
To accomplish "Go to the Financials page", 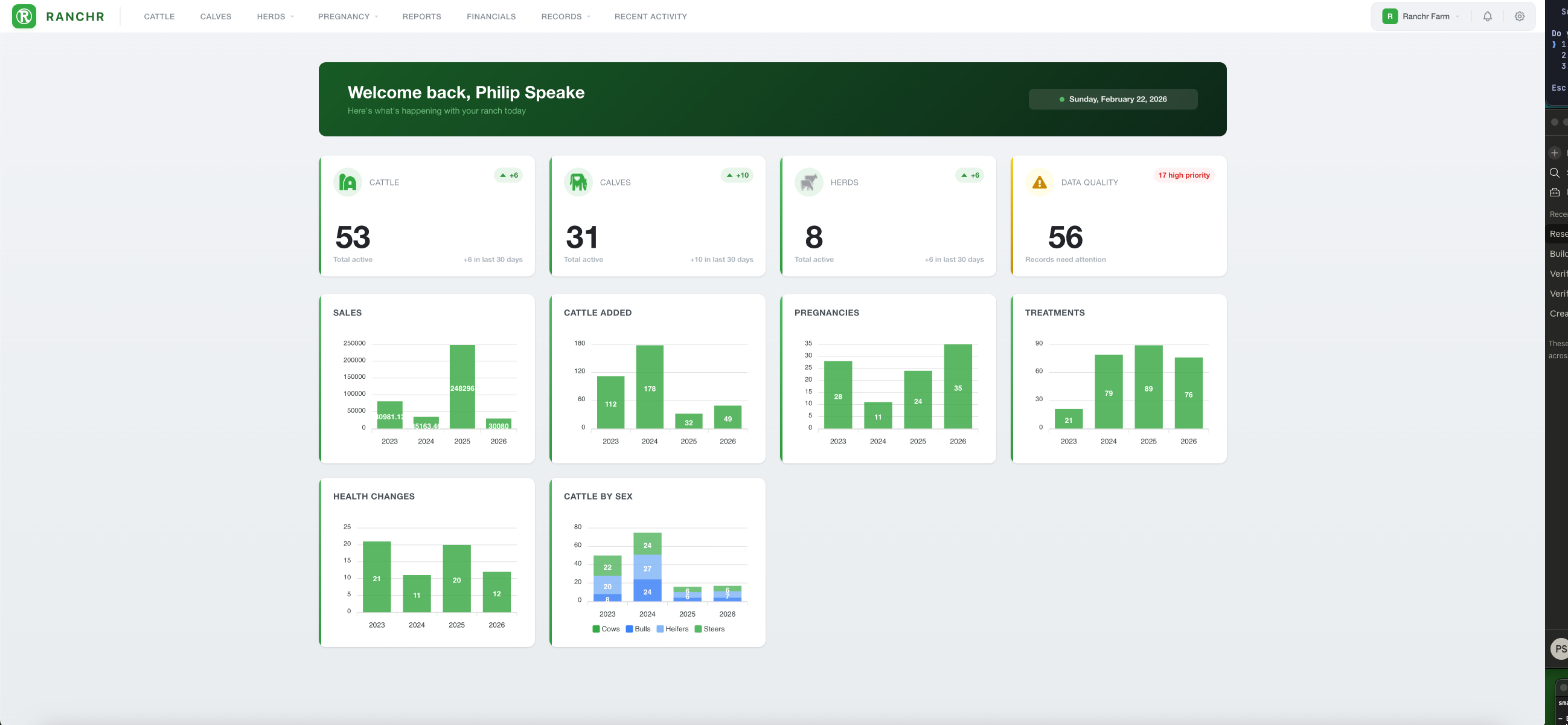I will click(491, 16).
